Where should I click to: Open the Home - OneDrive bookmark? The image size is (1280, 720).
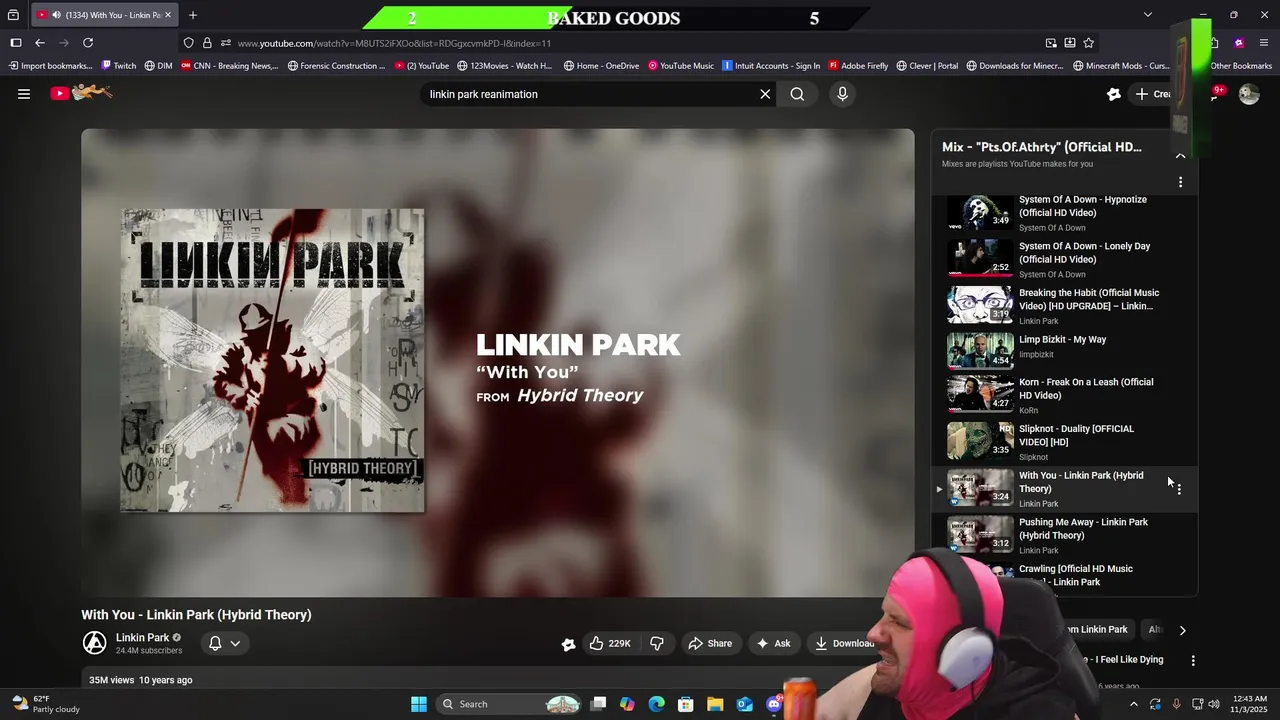601,66
